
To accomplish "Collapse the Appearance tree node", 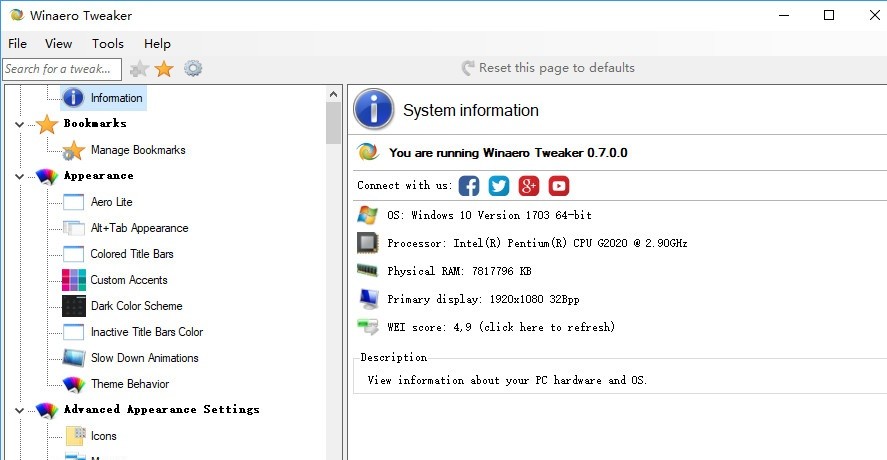I will (x=19, y=177).
